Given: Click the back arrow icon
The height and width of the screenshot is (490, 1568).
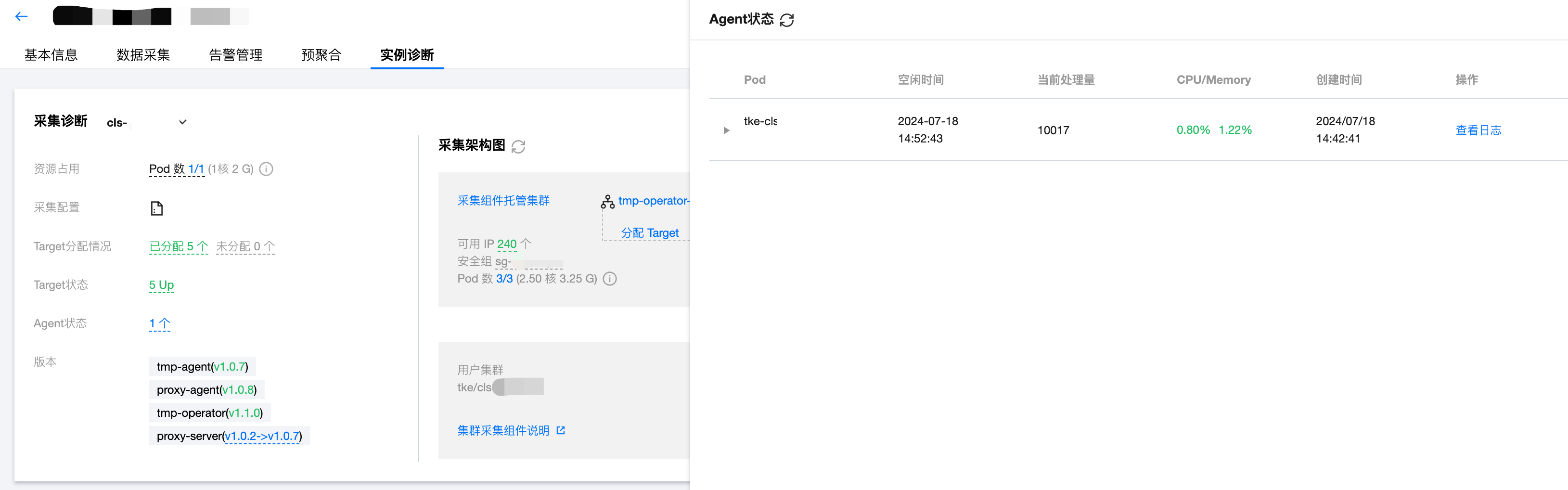Looking at the screenshot, I should [x=21, y=16].
